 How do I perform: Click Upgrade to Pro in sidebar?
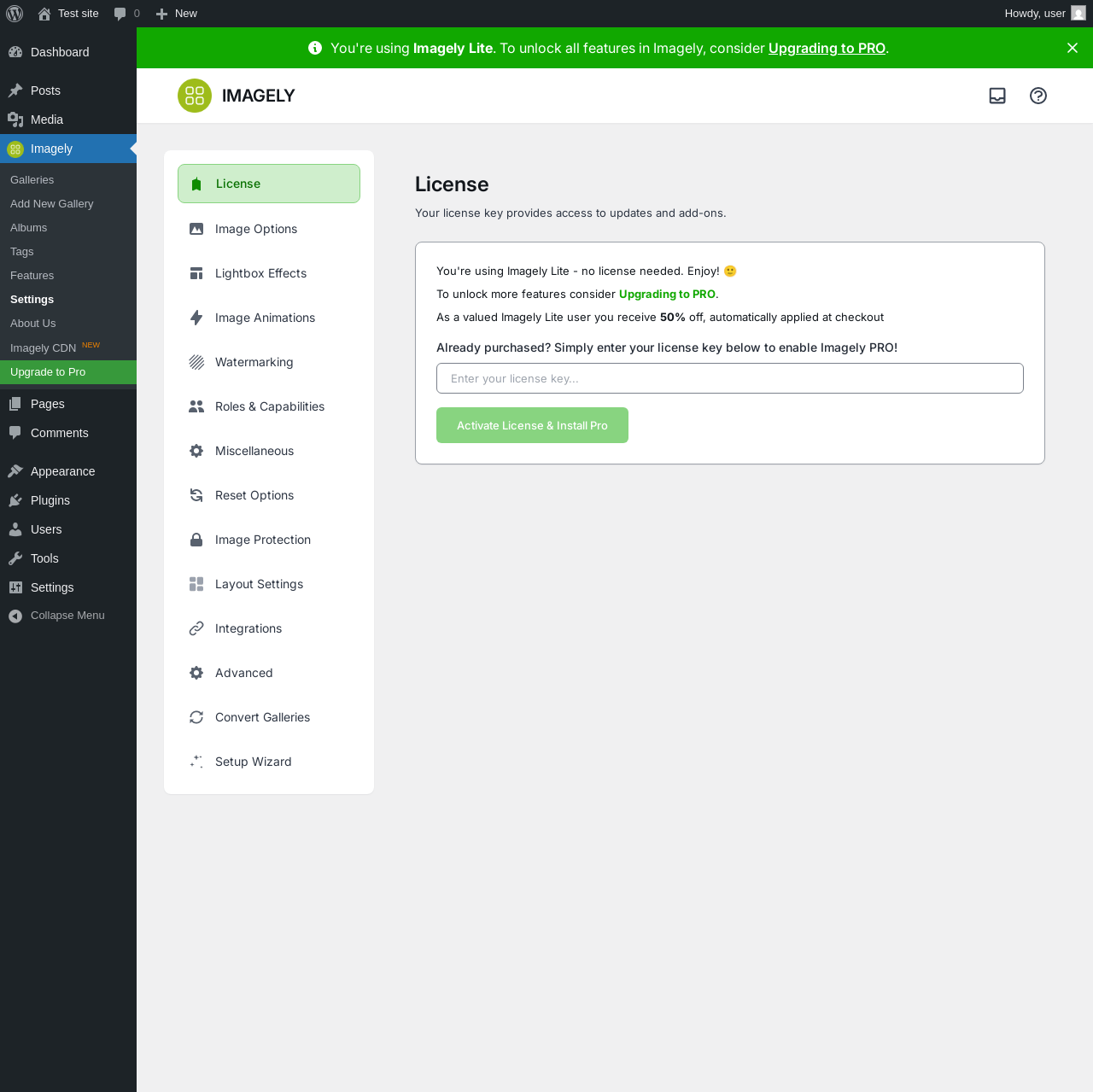(x=68, y=372)
